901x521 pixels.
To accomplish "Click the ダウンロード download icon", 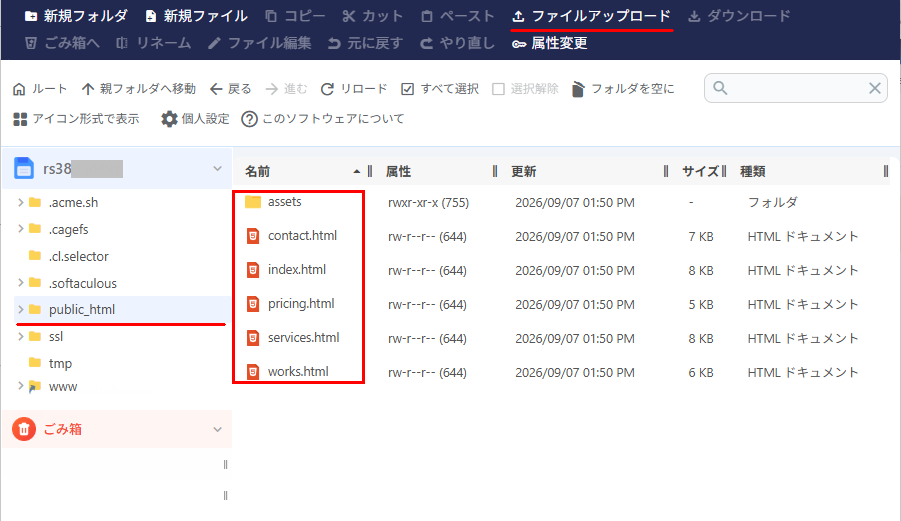I will point(694,16).
